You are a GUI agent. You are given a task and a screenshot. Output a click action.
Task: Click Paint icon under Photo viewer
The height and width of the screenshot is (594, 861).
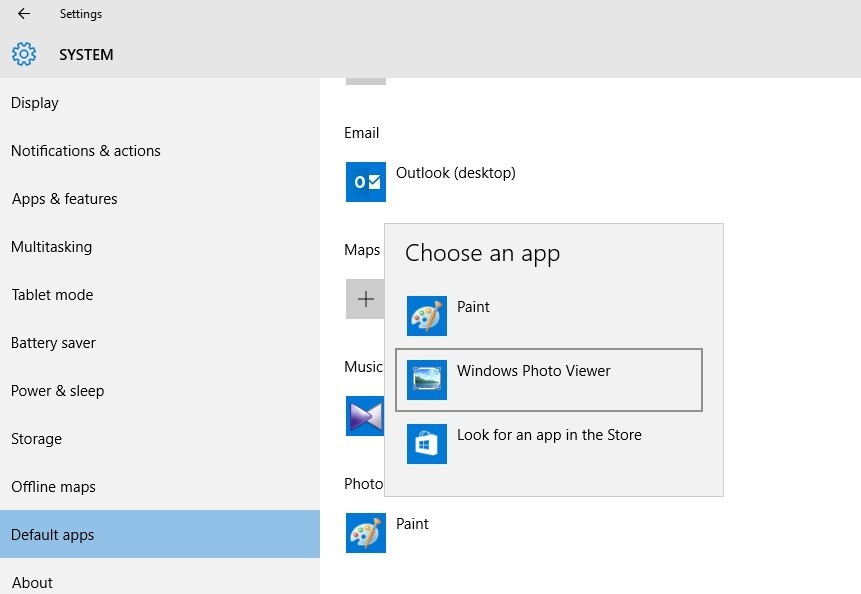pyautogui.click(x=366, y=533)
